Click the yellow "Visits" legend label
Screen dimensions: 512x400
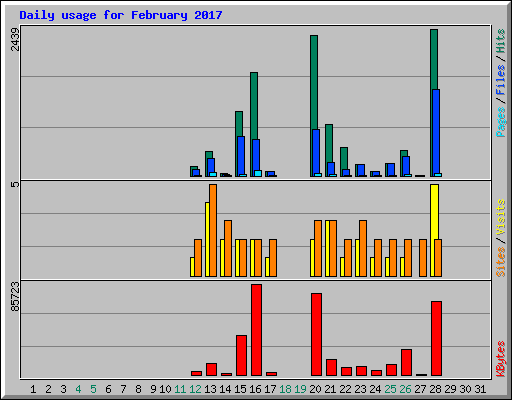(501, 217)
